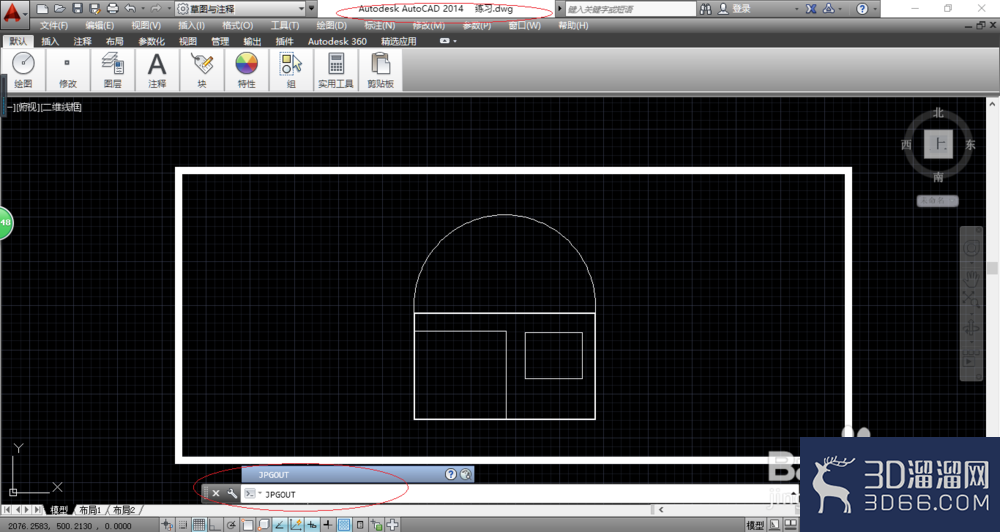Open the 块 block panel
Screen dimensions: 1000x532
[202, 70]
